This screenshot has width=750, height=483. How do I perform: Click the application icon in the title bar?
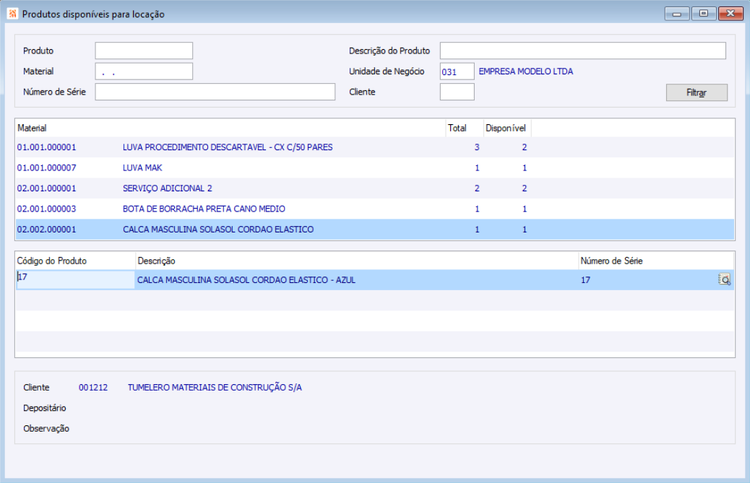(x=12, y=14)
